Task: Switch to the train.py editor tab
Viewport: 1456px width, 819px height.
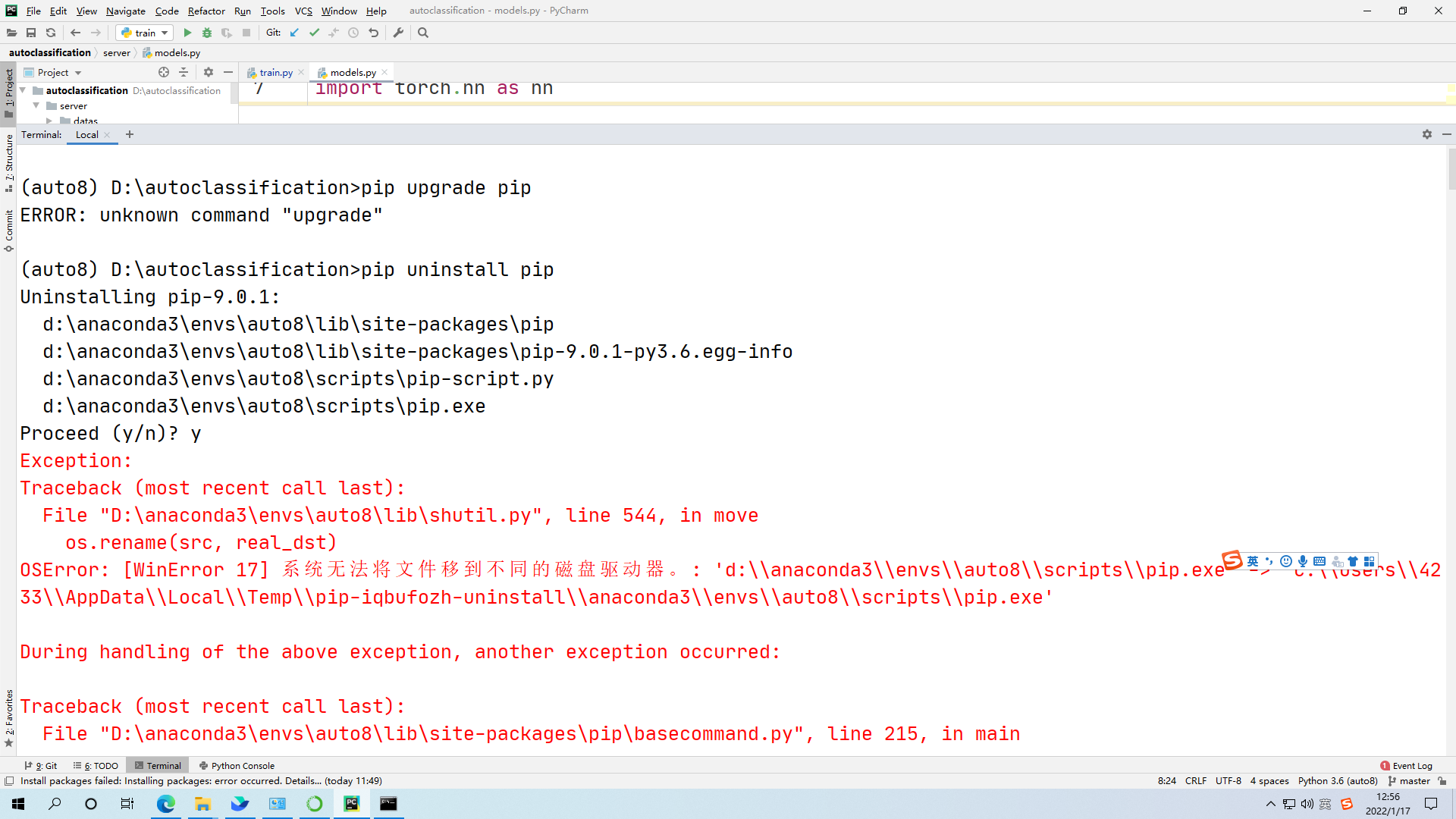Action: click(x=275, y=72)
